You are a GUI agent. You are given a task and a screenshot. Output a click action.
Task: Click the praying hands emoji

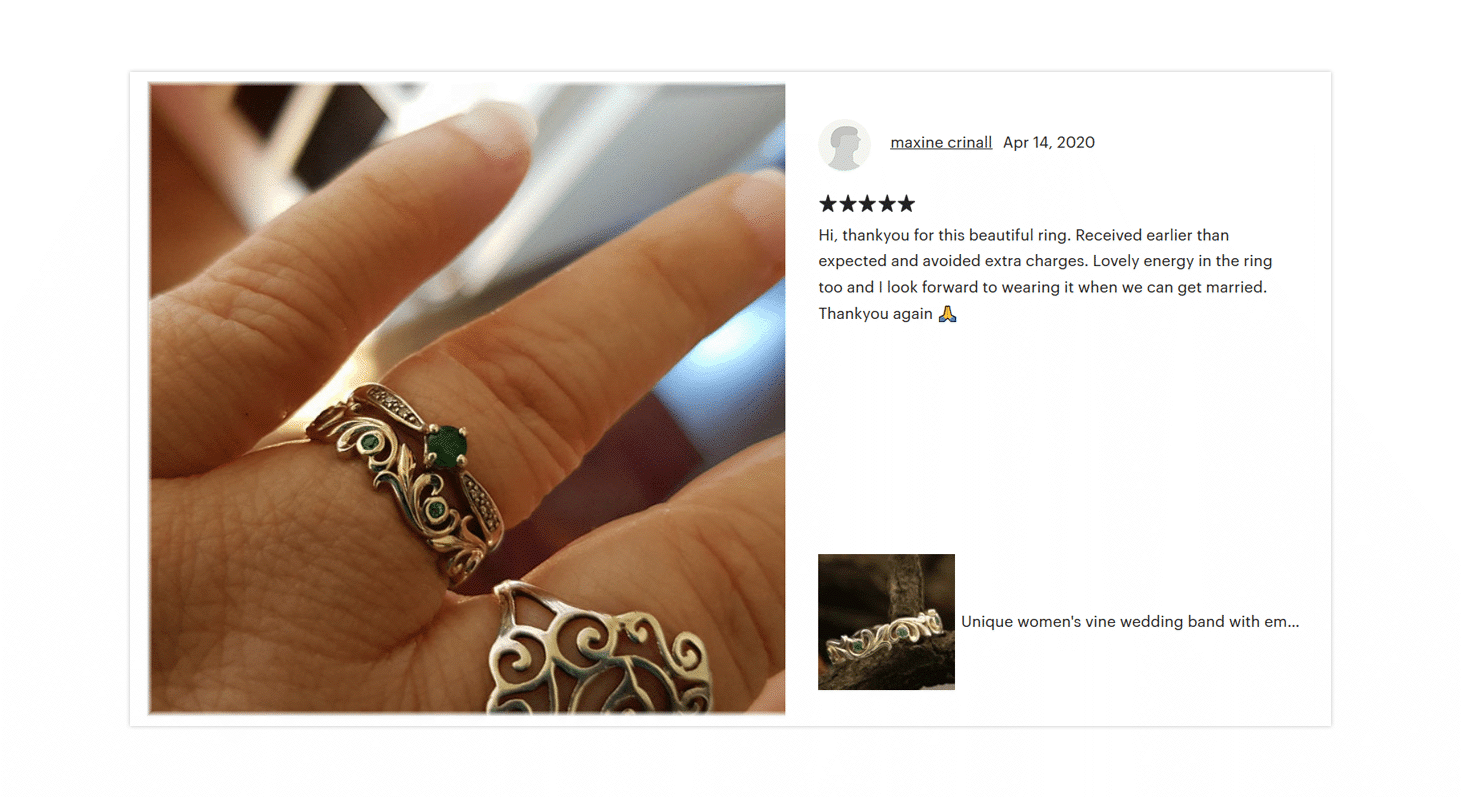[x=948, y=313]
